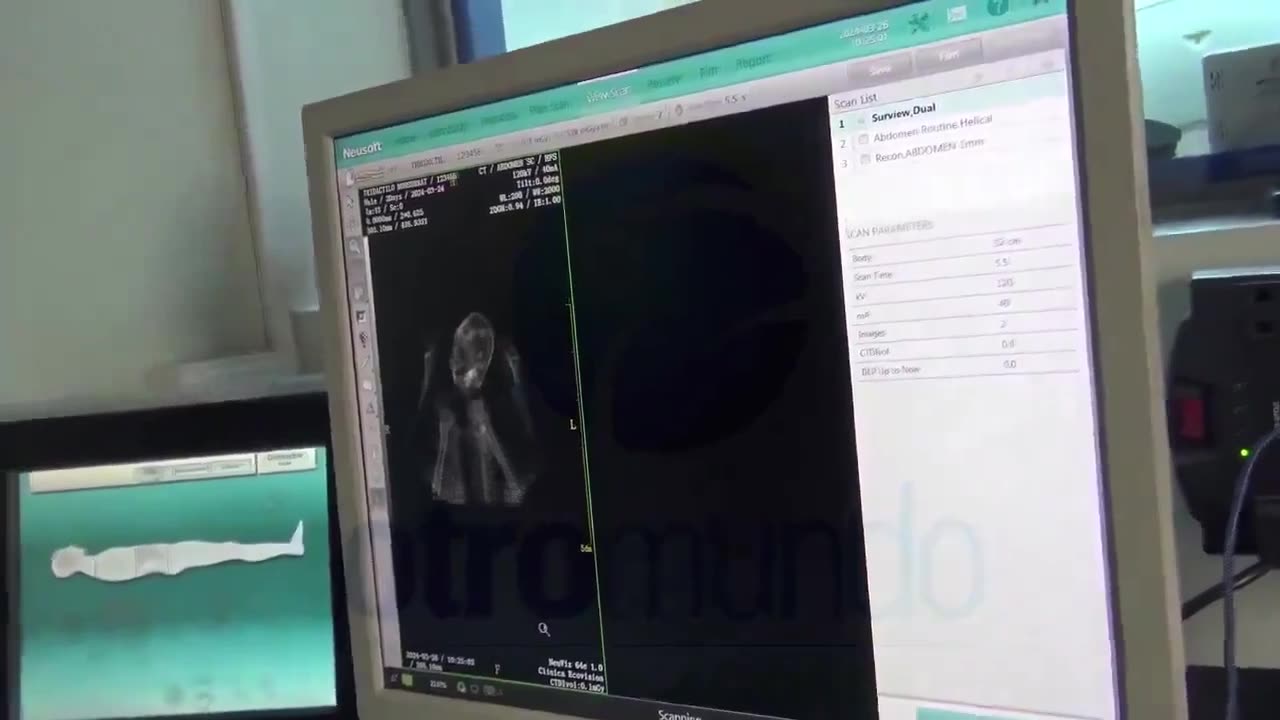The width and height of the screenshot is (1280, 720).
Task: Click the Images parameter value
Action: point(1003,324)
